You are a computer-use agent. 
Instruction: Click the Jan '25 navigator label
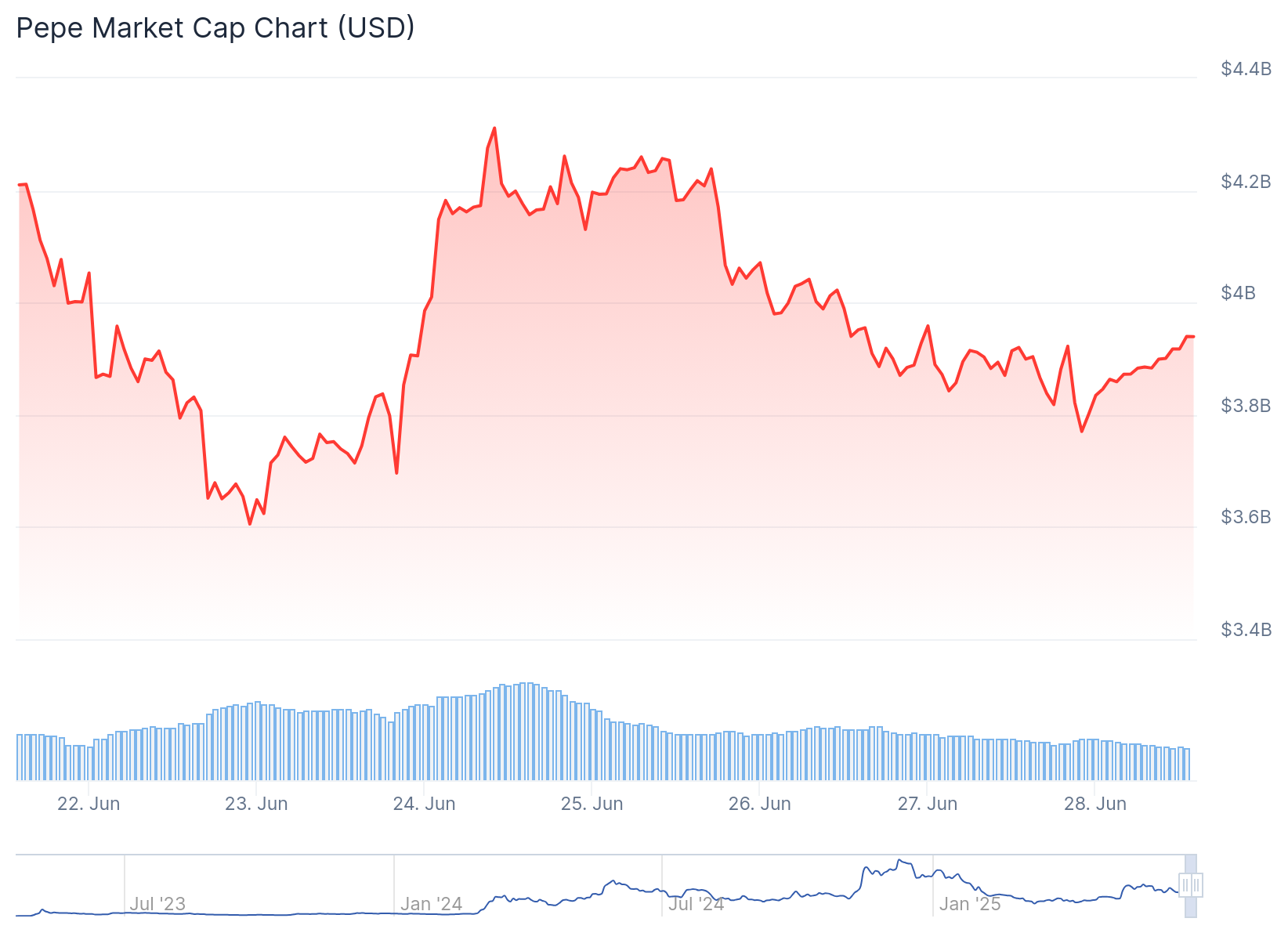[970, 904]
